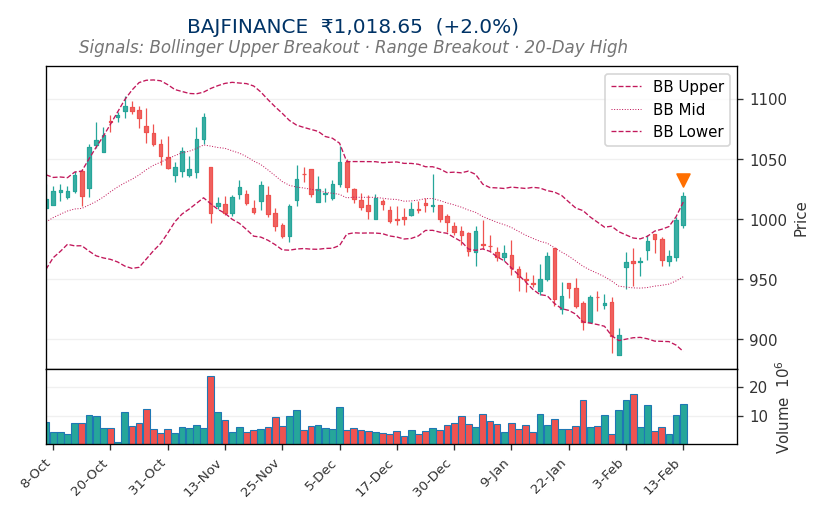
Task: Click the 25-Nov date label
Action: click(x=260, y=479)
